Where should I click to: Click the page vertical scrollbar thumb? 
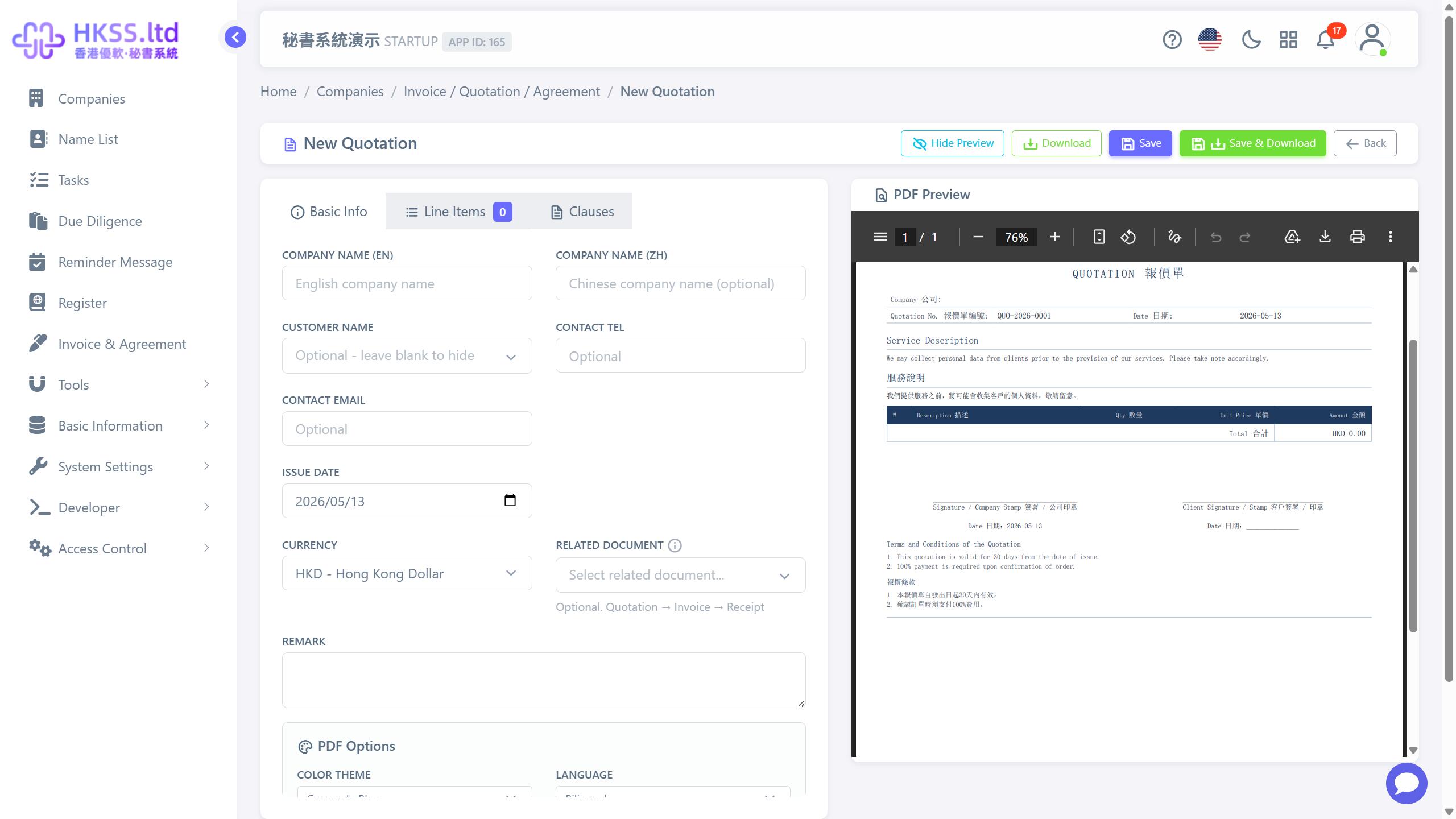pyautogui.click(x=1449, y=350)
